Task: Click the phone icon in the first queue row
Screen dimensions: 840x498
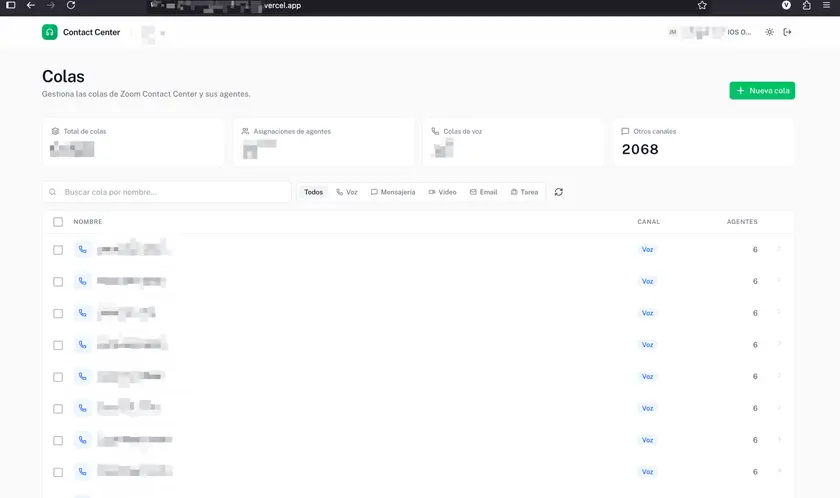Action: coord(82,250)
